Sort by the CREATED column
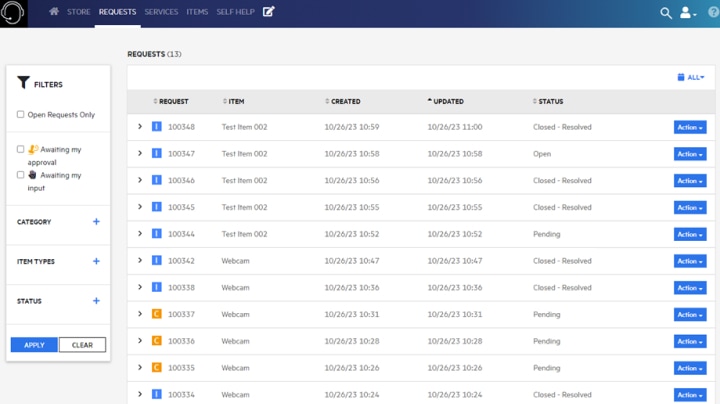 click(x=343, y=101)
